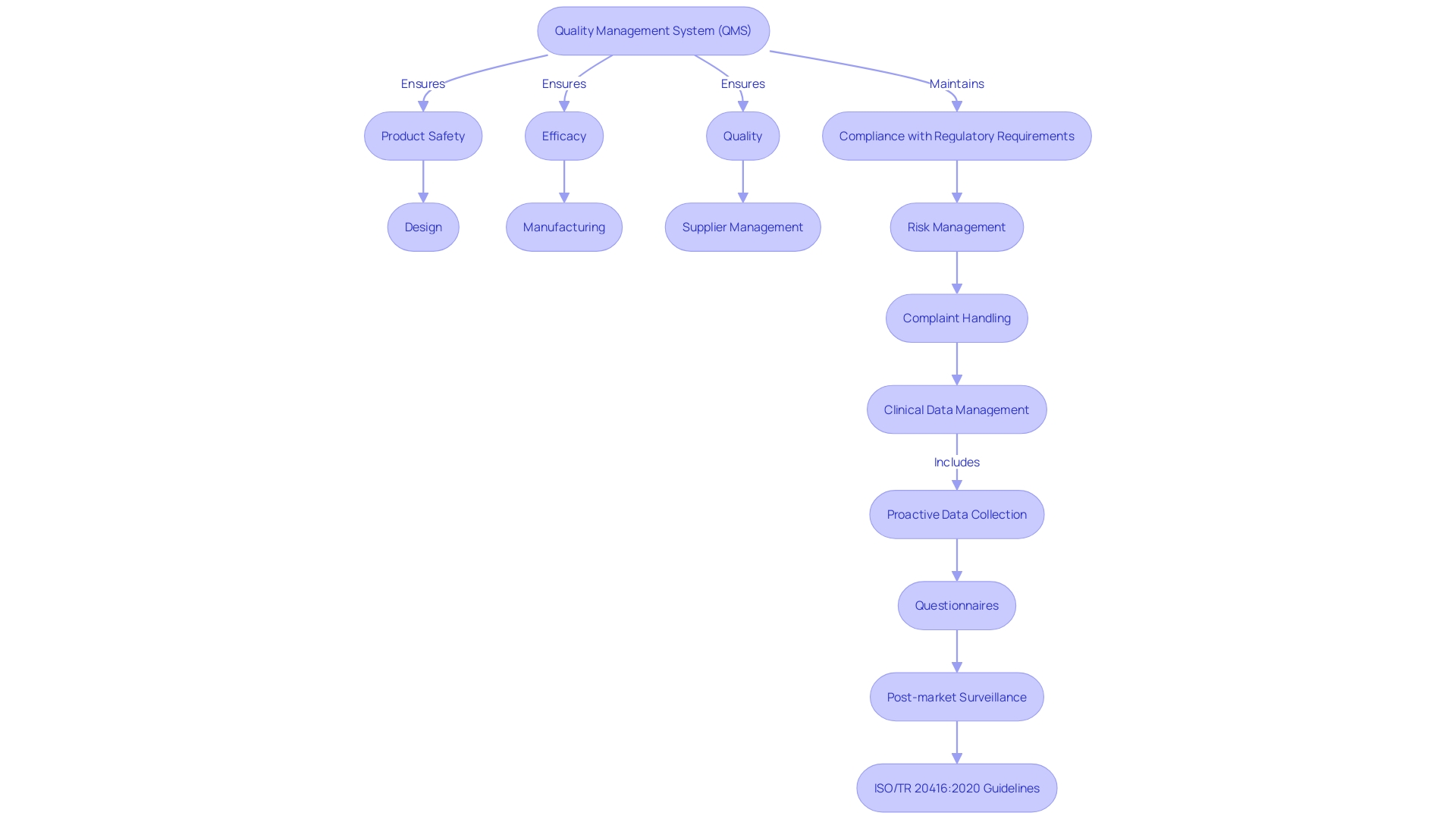Viewport: 1456px width, 819px height.
Task: Expand the Includes relationship to Proactive Data Collection
Action: pyautogui.click(x=956, y=461)
